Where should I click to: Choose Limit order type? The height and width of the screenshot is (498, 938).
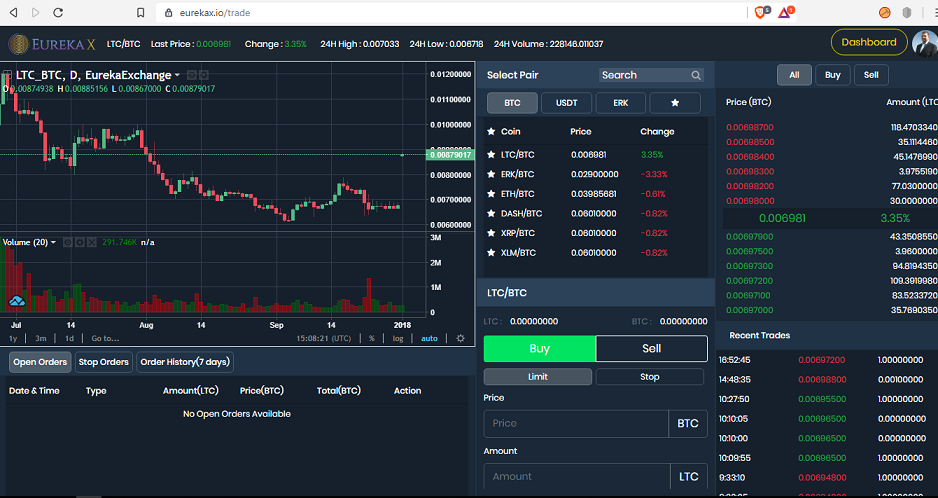pos(538,376)
